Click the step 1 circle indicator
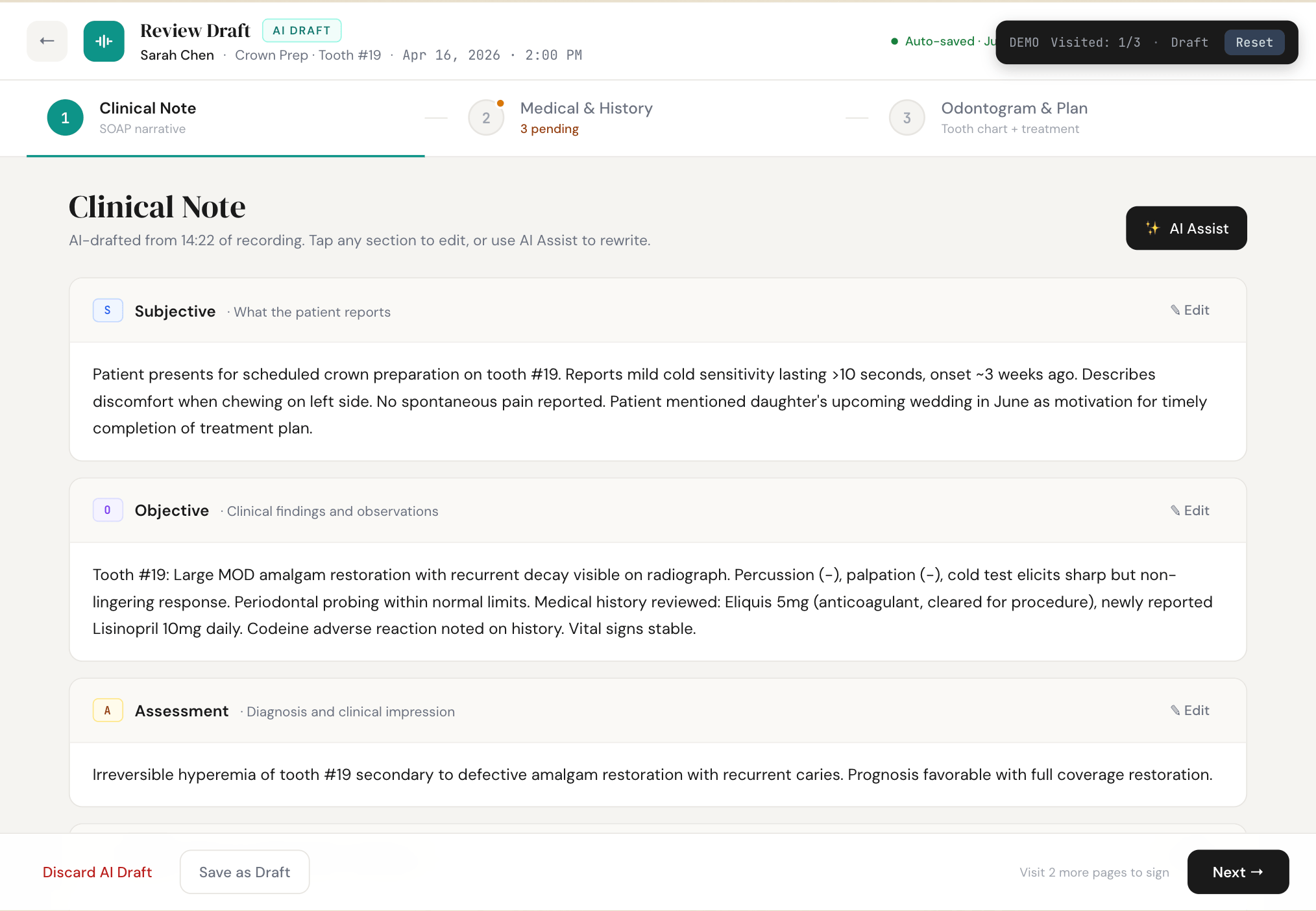 coord(65,117)
